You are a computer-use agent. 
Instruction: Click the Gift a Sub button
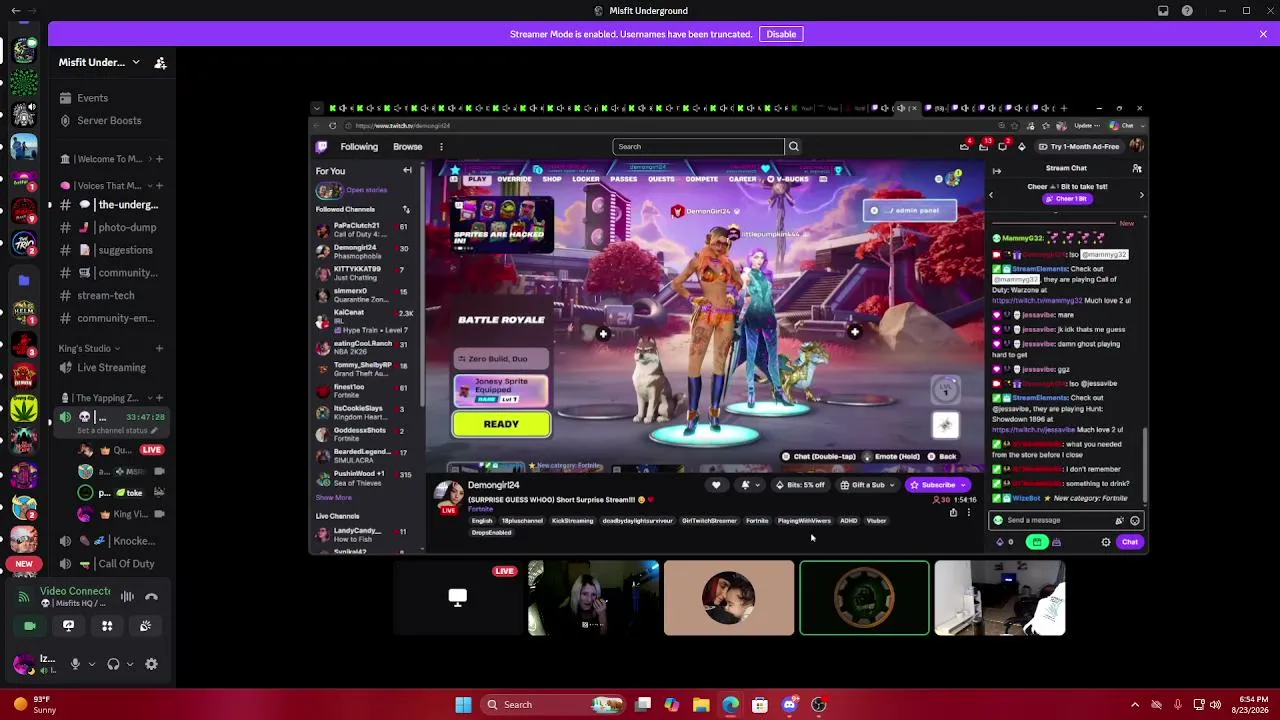(x=866, y=485)
